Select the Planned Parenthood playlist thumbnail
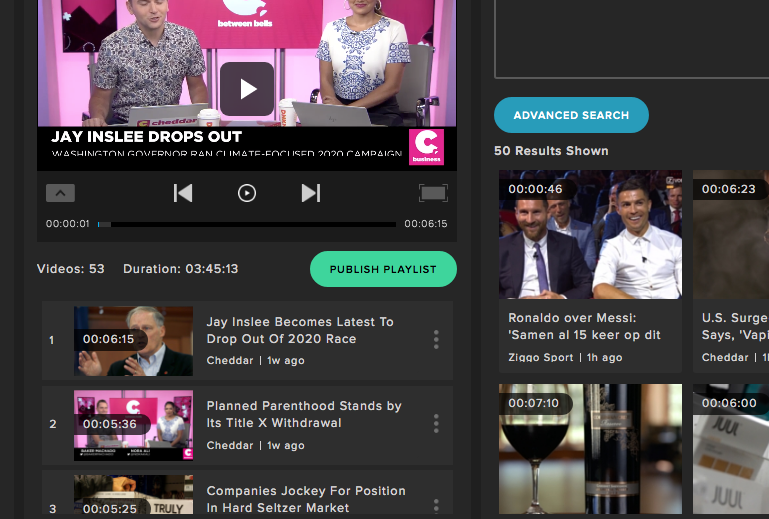 coord(133,425)
